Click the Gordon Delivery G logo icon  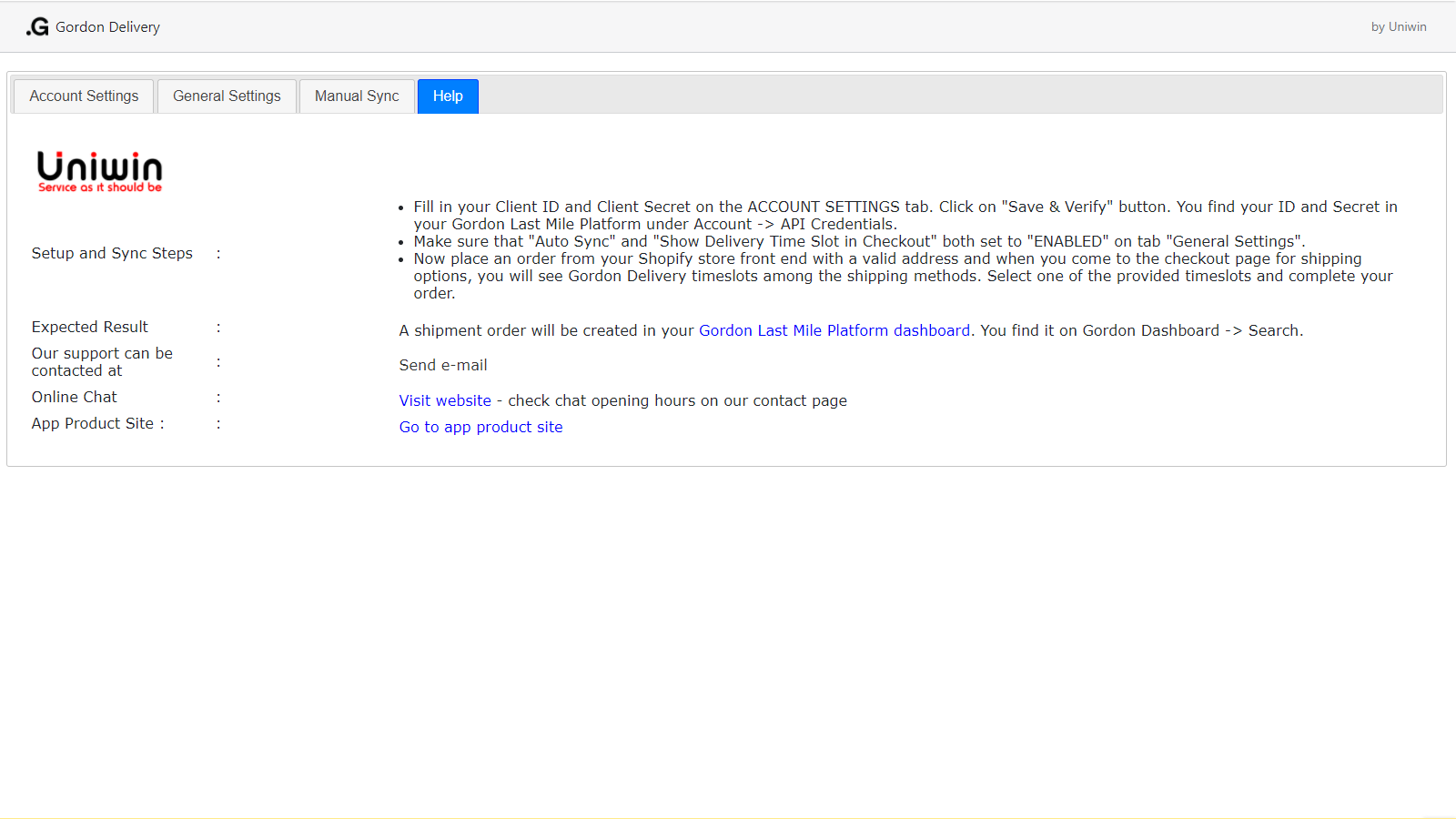click(37, 27)
